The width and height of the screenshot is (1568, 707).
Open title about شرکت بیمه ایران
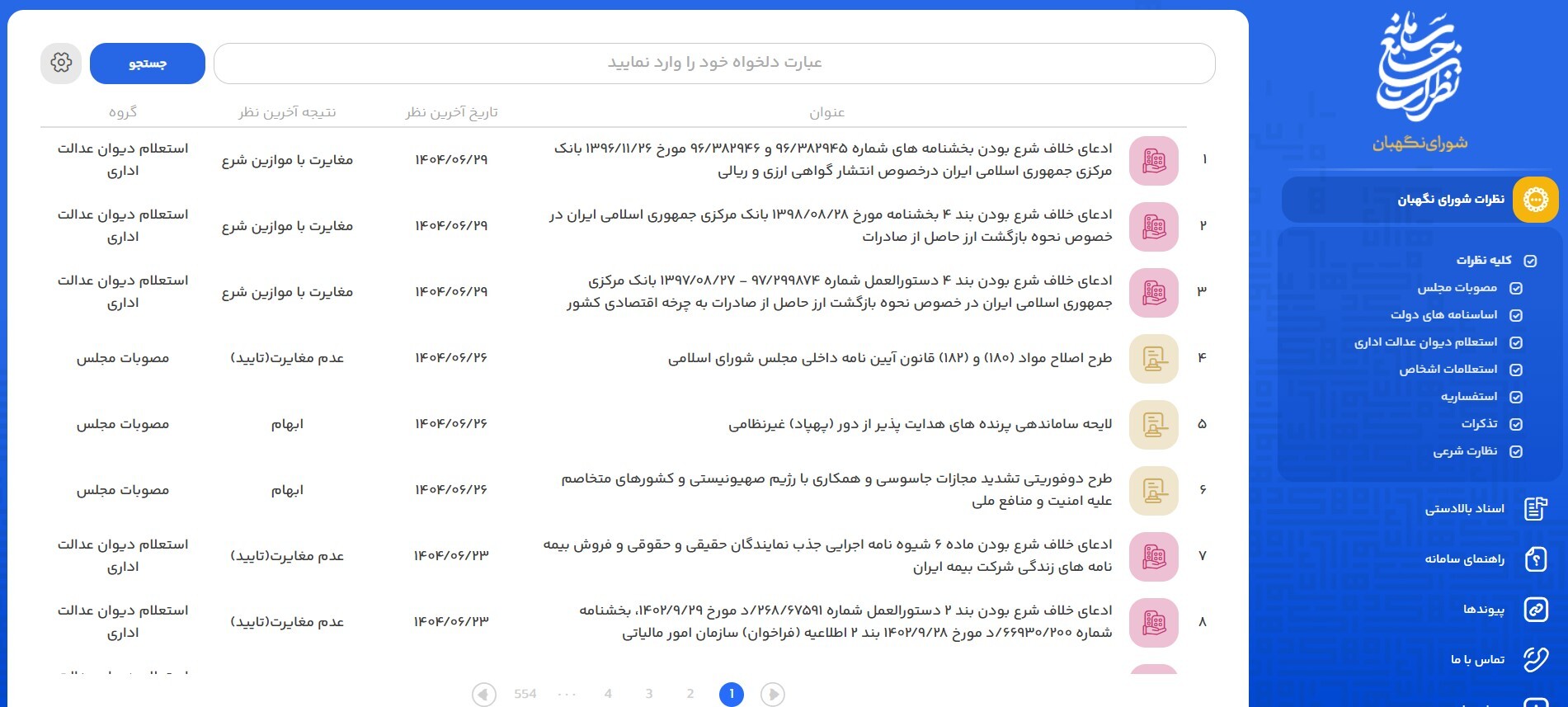click(x=827, y=556)
